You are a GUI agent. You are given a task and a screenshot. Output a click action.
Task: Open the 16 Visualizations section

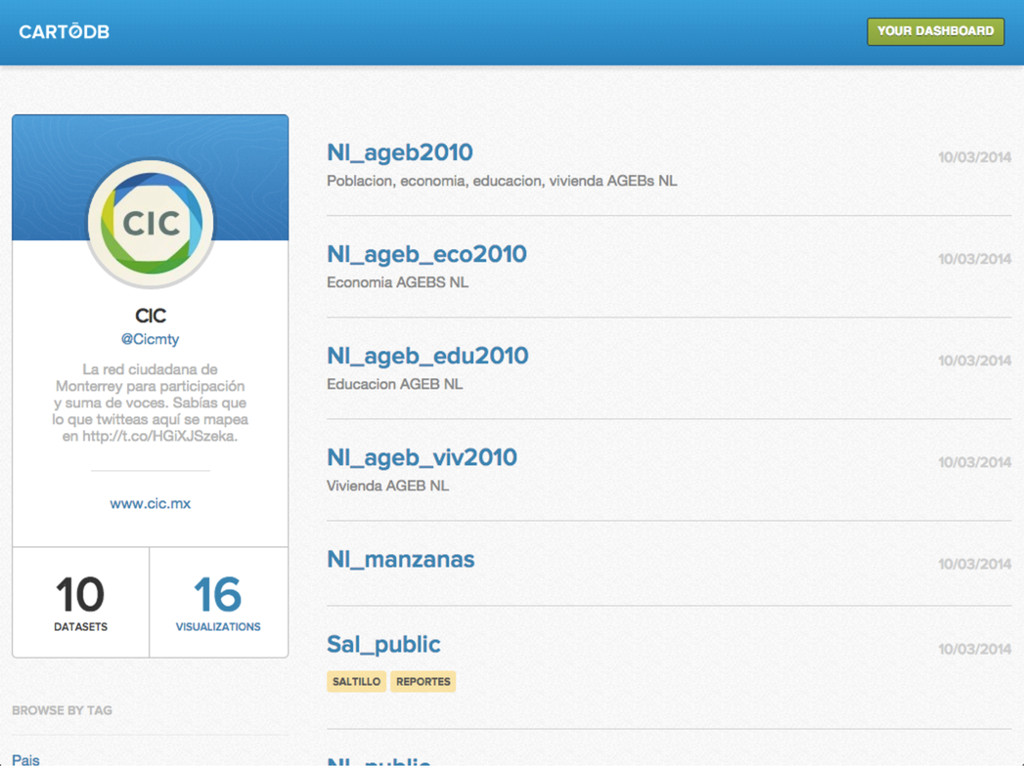click(x=218, y=603)
